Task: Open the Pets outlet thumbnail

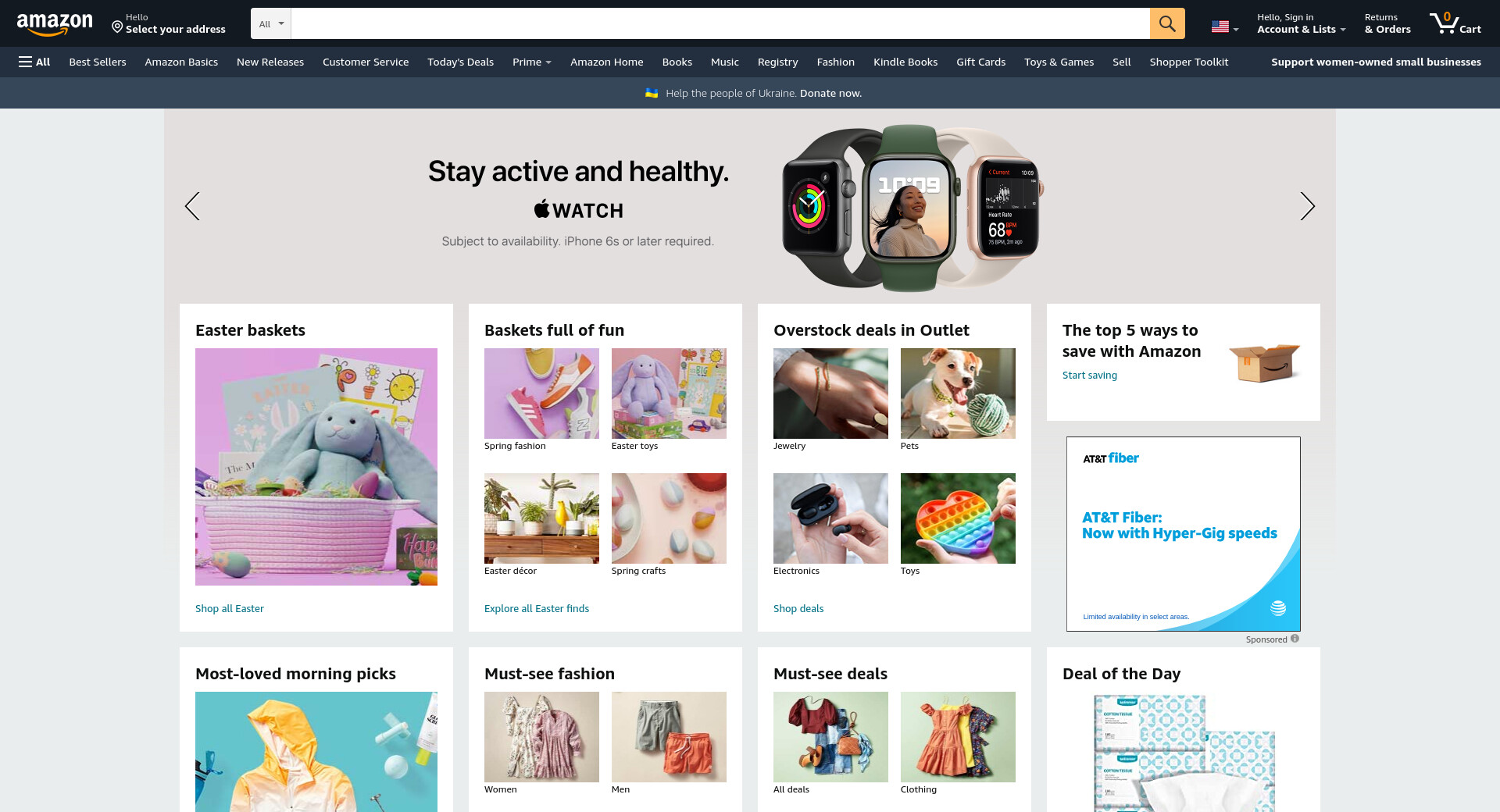Action: point(958,394)
